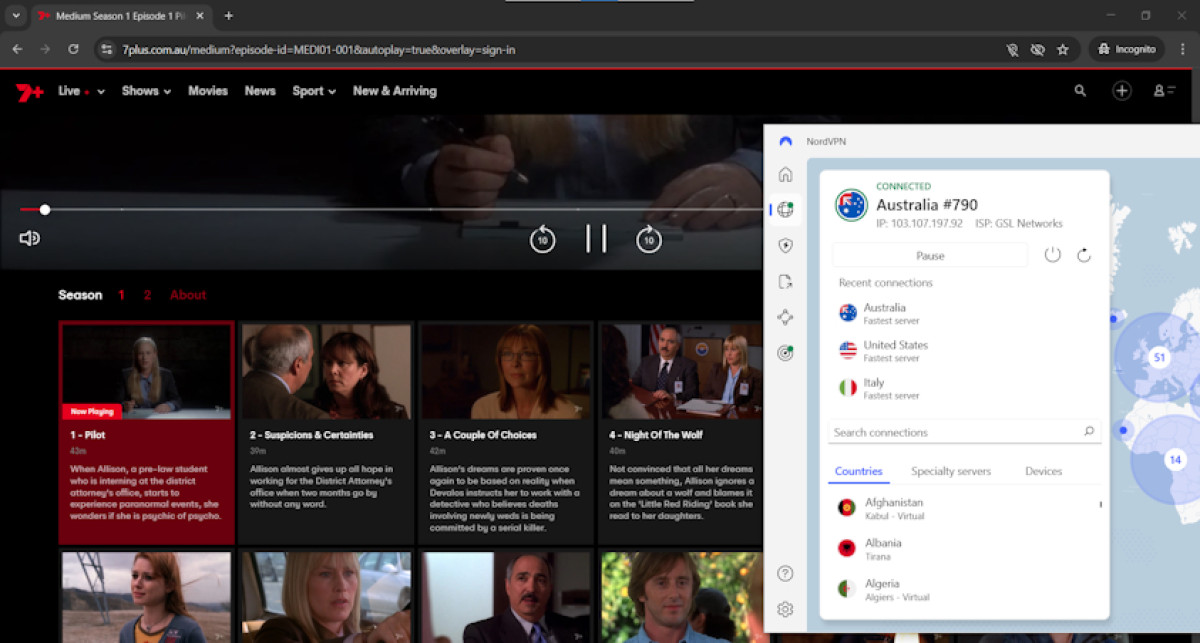Open NordVPN settings gear icon

coord(785,609)
